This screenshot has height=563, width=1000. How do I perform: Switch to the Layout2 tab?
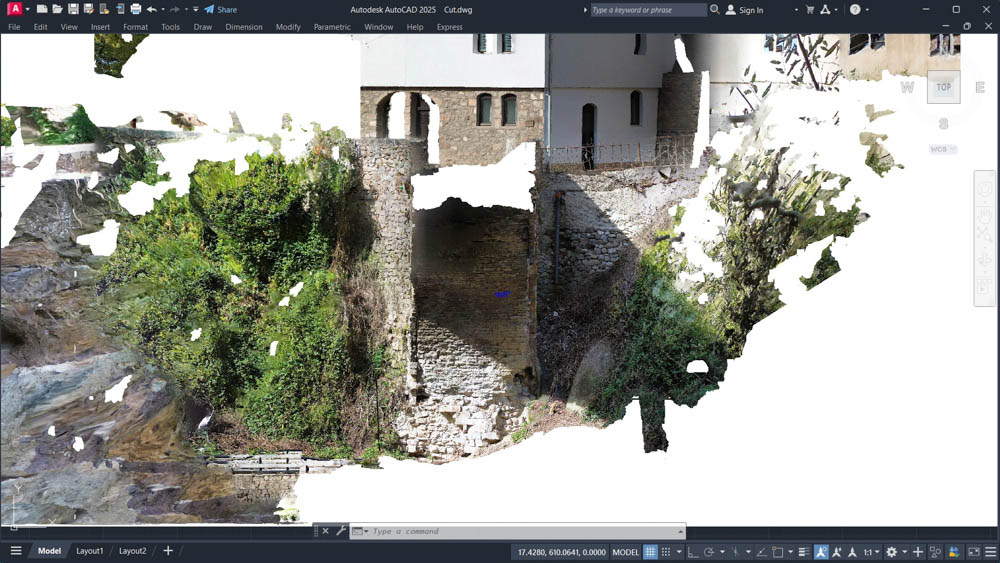tap(133, 551)
